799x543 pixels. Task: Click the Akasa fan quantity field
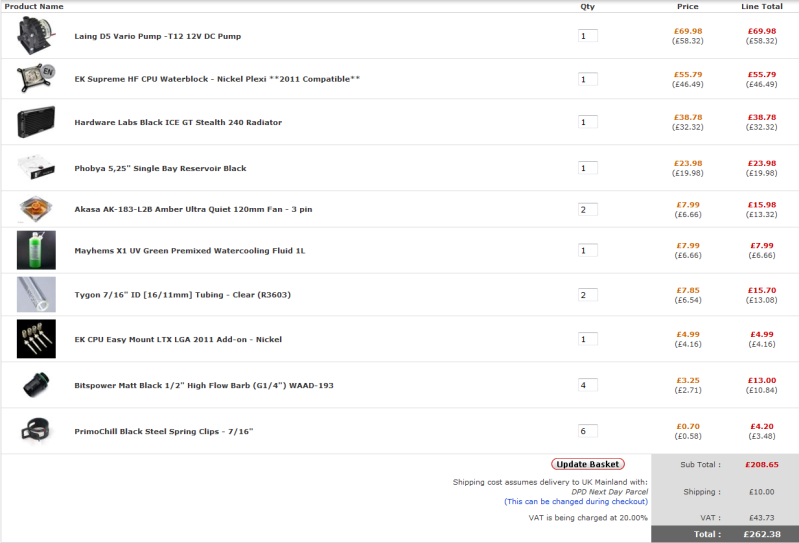point(588,209)
